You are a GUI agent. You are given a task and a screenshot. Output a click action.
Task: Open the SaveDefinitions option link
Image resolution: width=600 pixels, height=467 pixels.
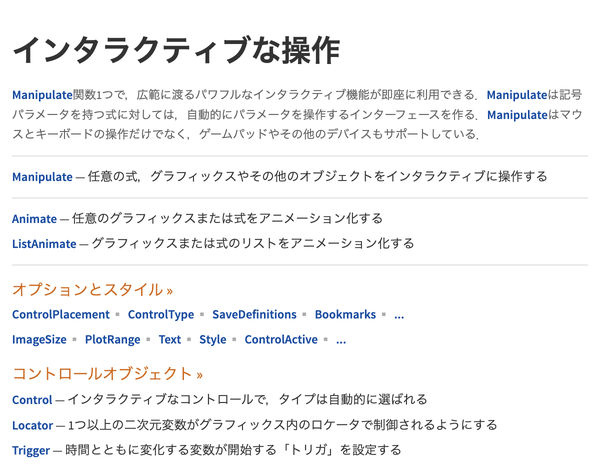pos(254,314)
